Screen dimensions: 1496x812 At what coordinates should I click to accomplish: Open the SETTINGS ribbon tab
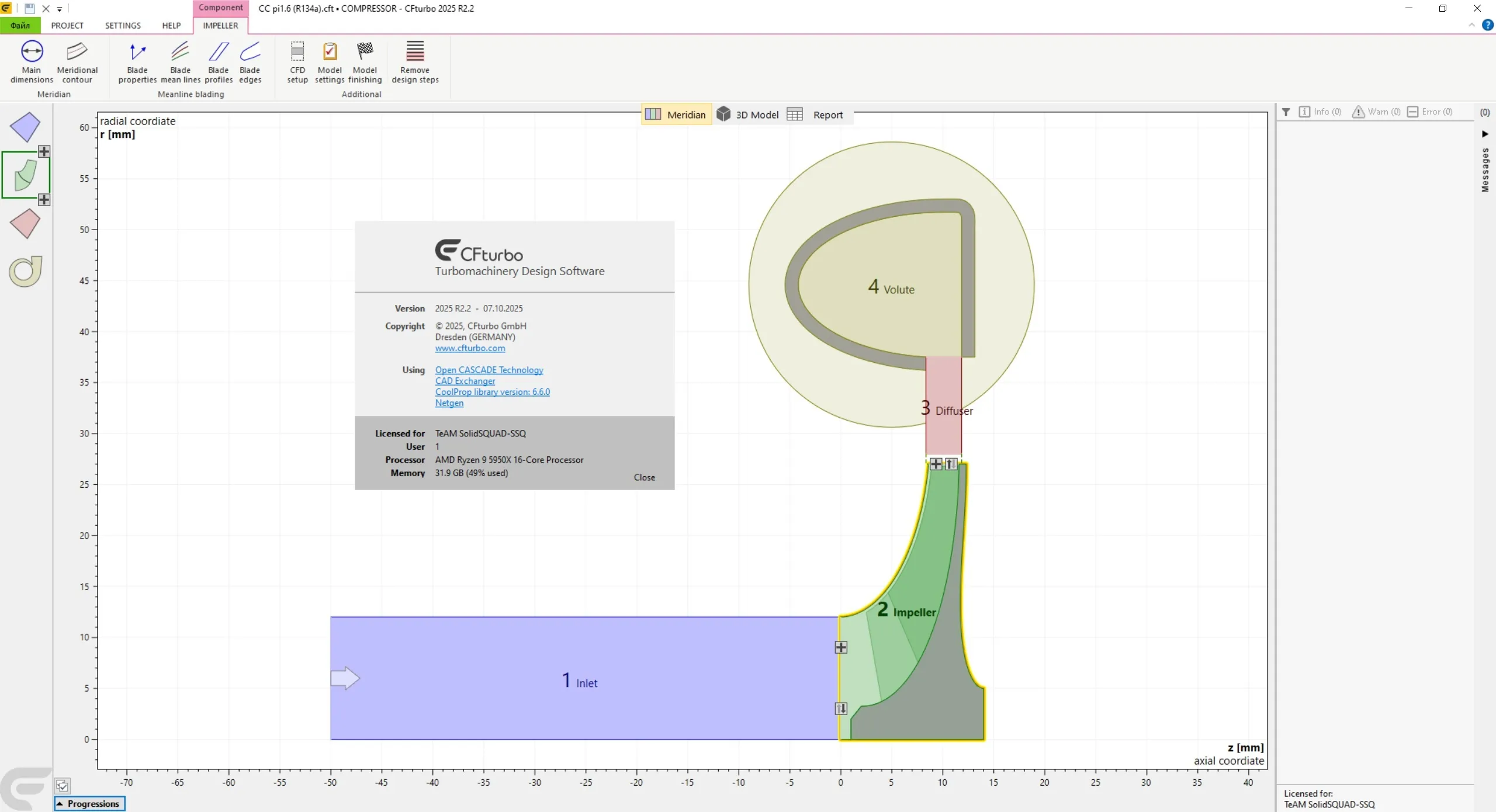123,26
